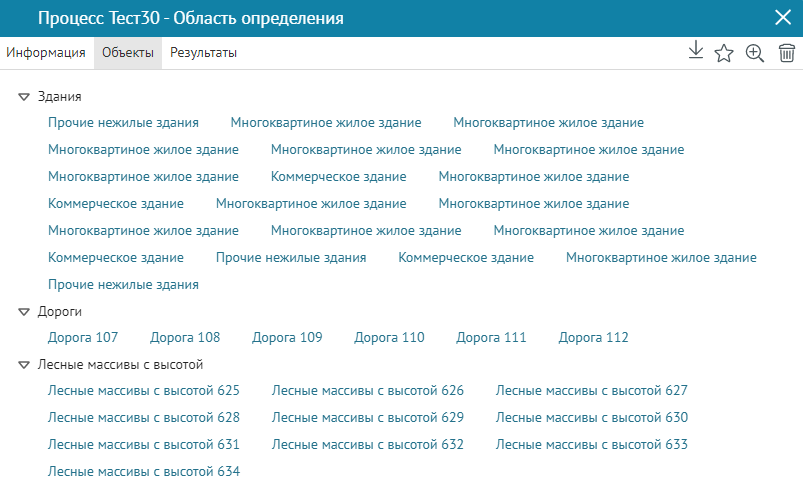The width and height of the screenshot is (803, 484).
Task: Open the first Прочие нежилые здания link
Action: click(x=123, y=123)
